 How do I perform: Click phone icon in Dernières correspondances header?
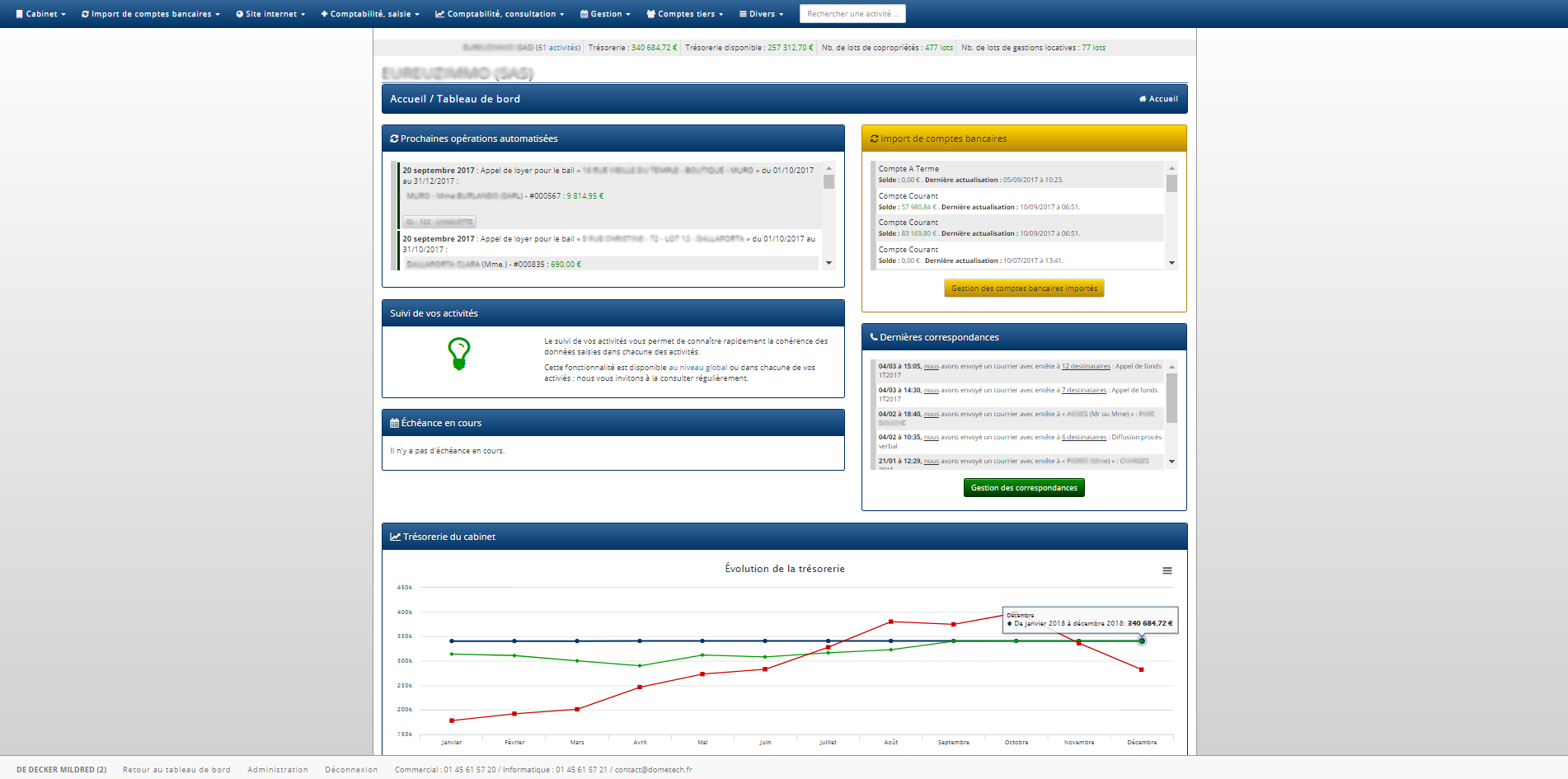874,337
